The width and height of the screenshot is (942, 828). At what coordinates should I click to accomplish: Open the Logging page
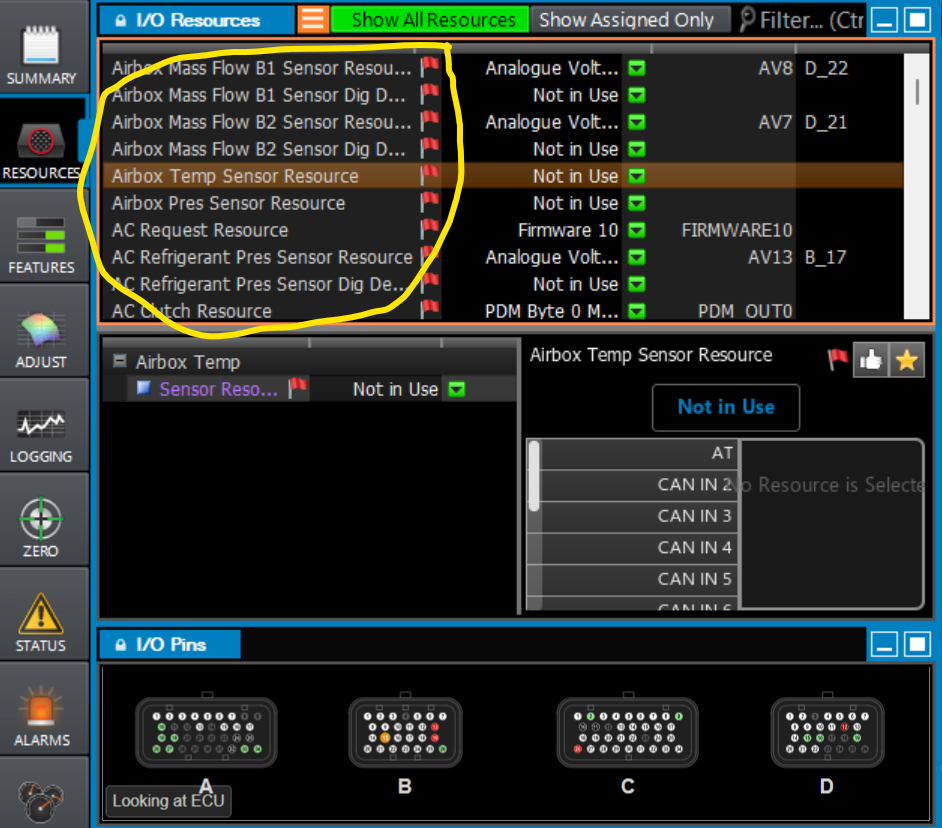coord(41,435)
